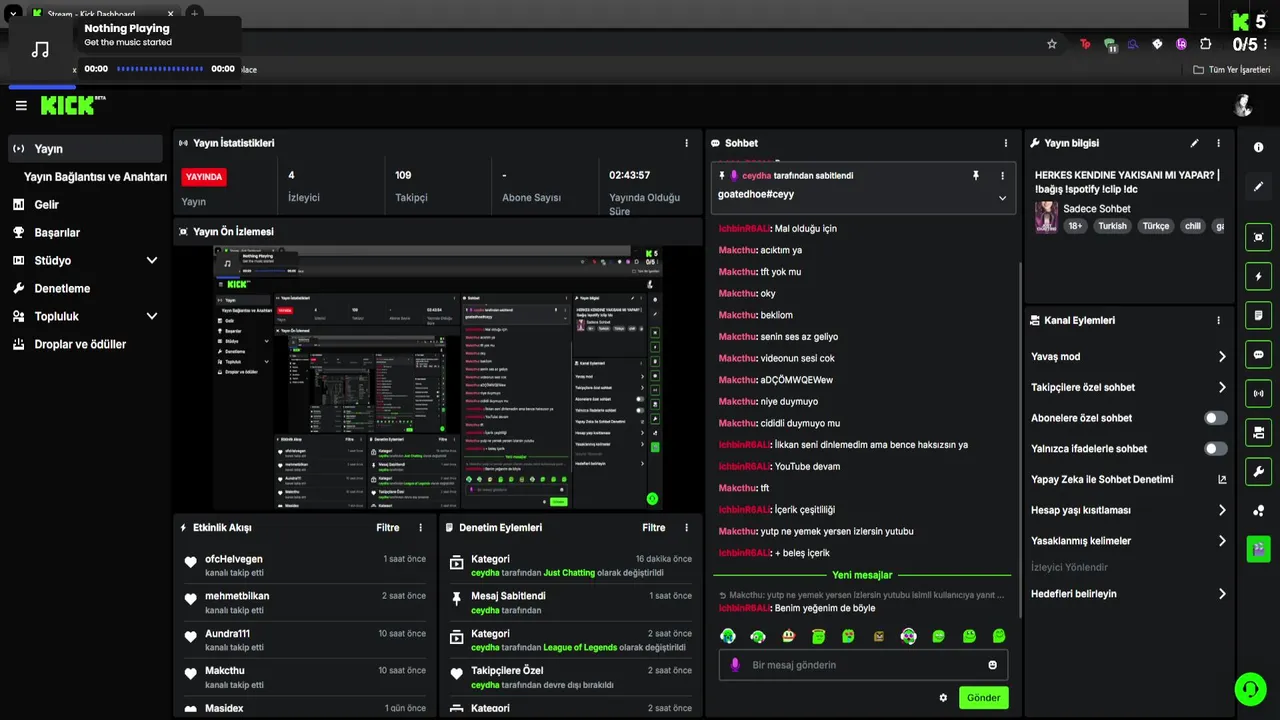This screenshot has height=720, width=1280.
Task: Toggle Abonelere özel sohbet switch
Action: pyautogui.click(x=1215, y=418)
